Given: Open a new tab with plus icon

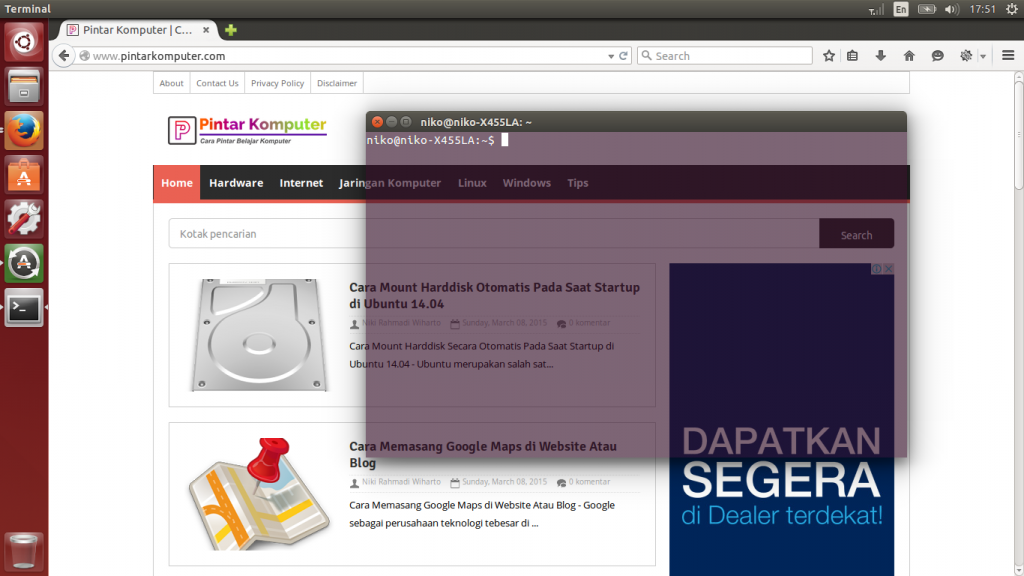Looking at the screenshot, I should coord(231,30).
